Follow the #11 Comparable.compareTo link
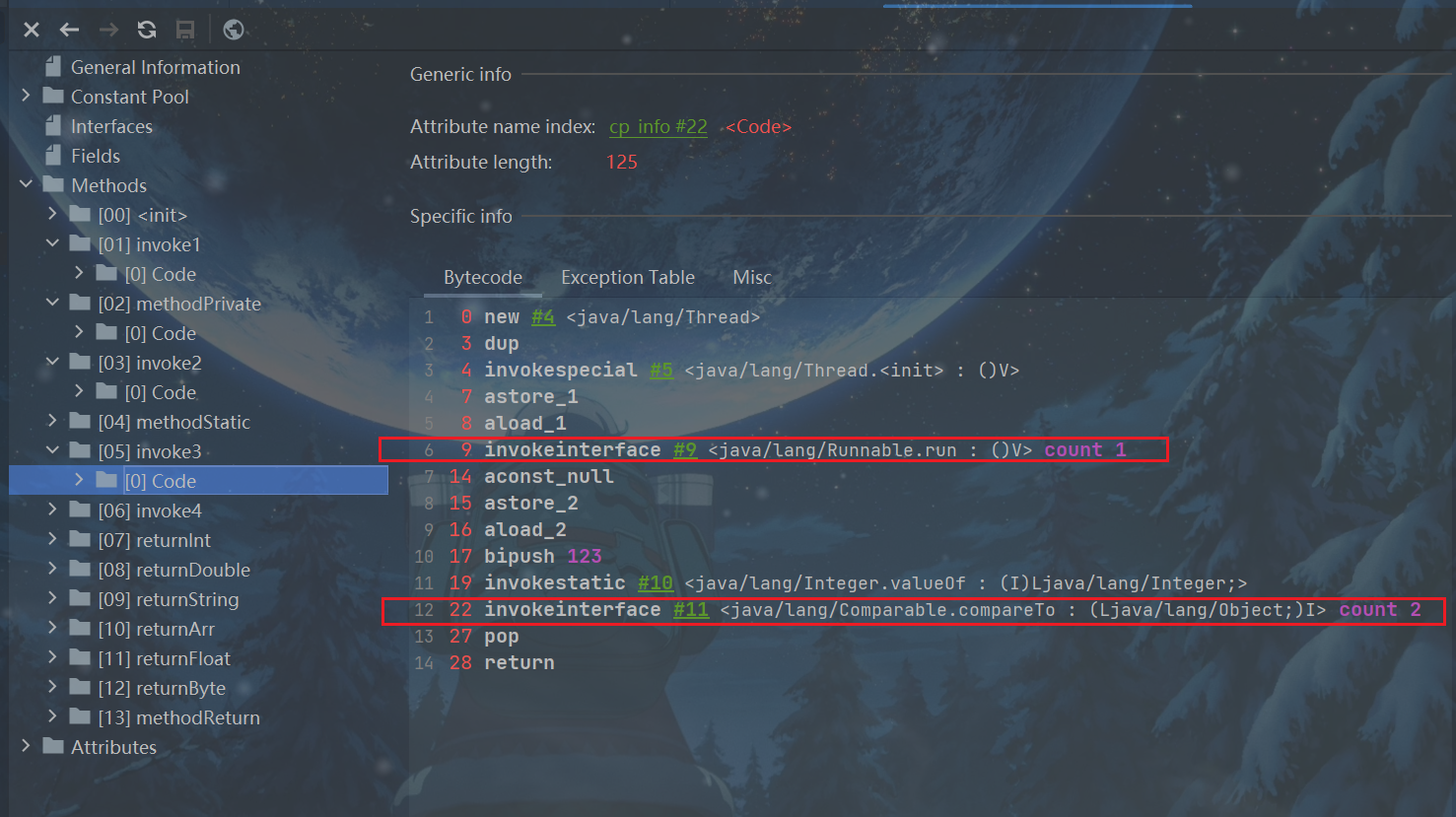 coord(690,610)
